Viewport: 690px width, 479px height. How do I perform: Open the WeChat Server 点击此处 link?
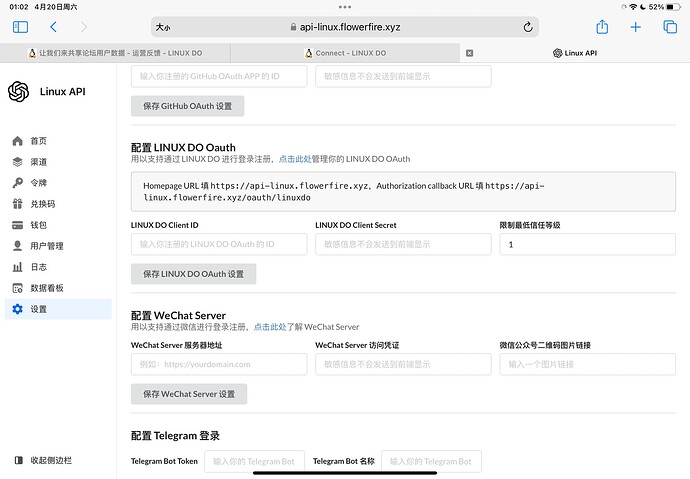tap(270, 327)
